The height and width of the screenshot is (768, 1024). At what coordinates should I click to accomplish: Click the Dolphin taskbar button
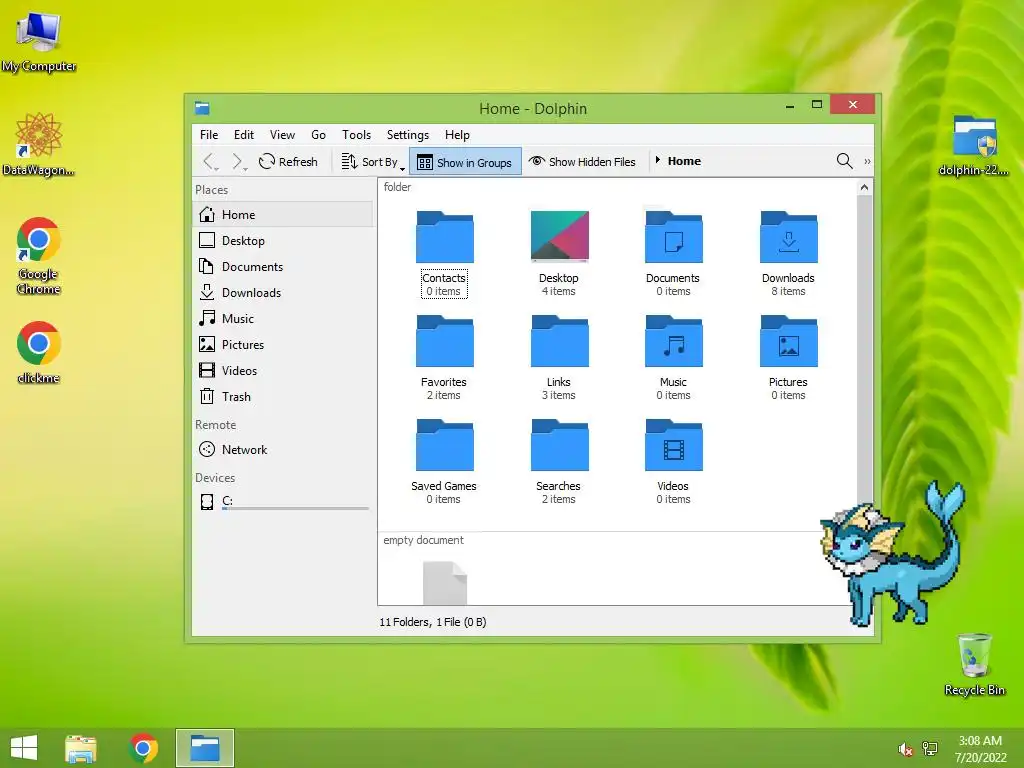click(205, 748)
